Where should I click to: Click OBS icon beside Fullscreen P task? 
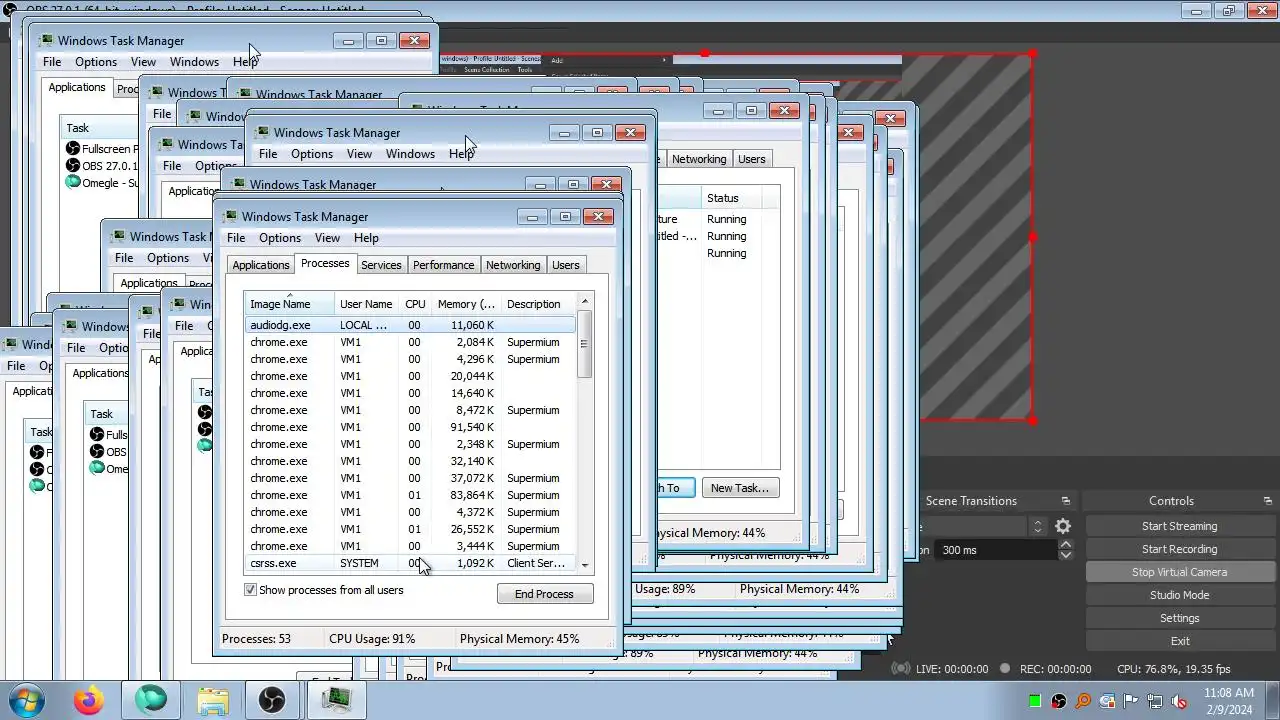(72, 149)
